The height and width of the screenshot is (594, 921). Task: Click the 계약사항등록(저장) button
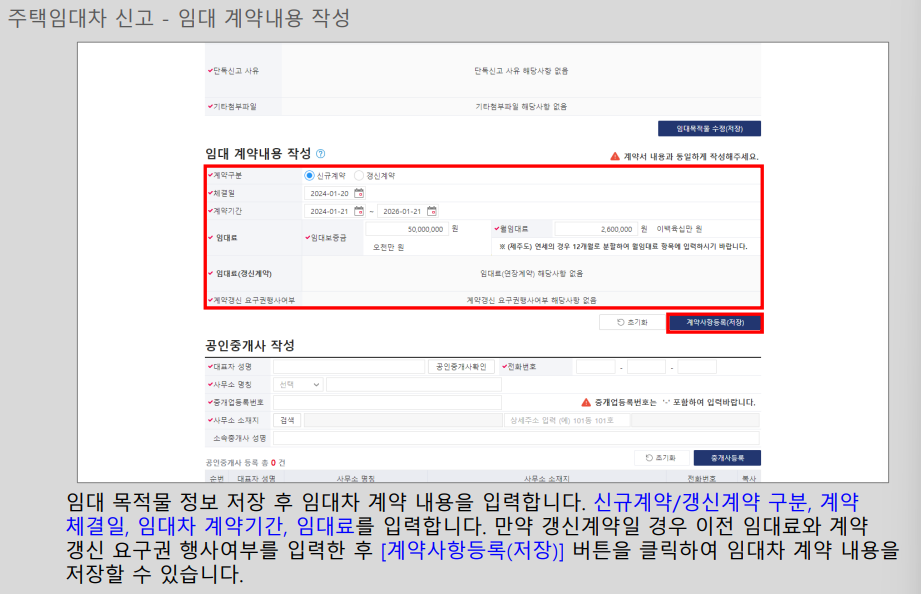tap(714, 321)
